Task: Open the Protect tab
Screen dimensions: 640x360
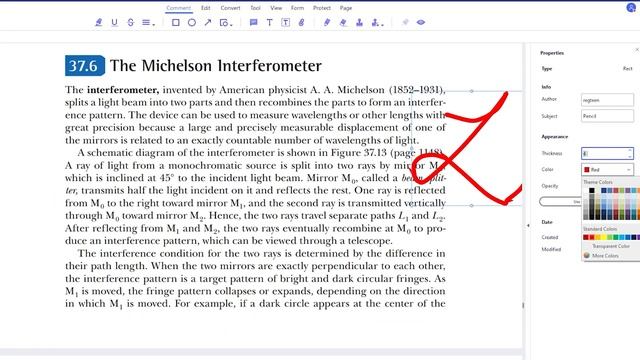Action: click(x=322, y=8)
